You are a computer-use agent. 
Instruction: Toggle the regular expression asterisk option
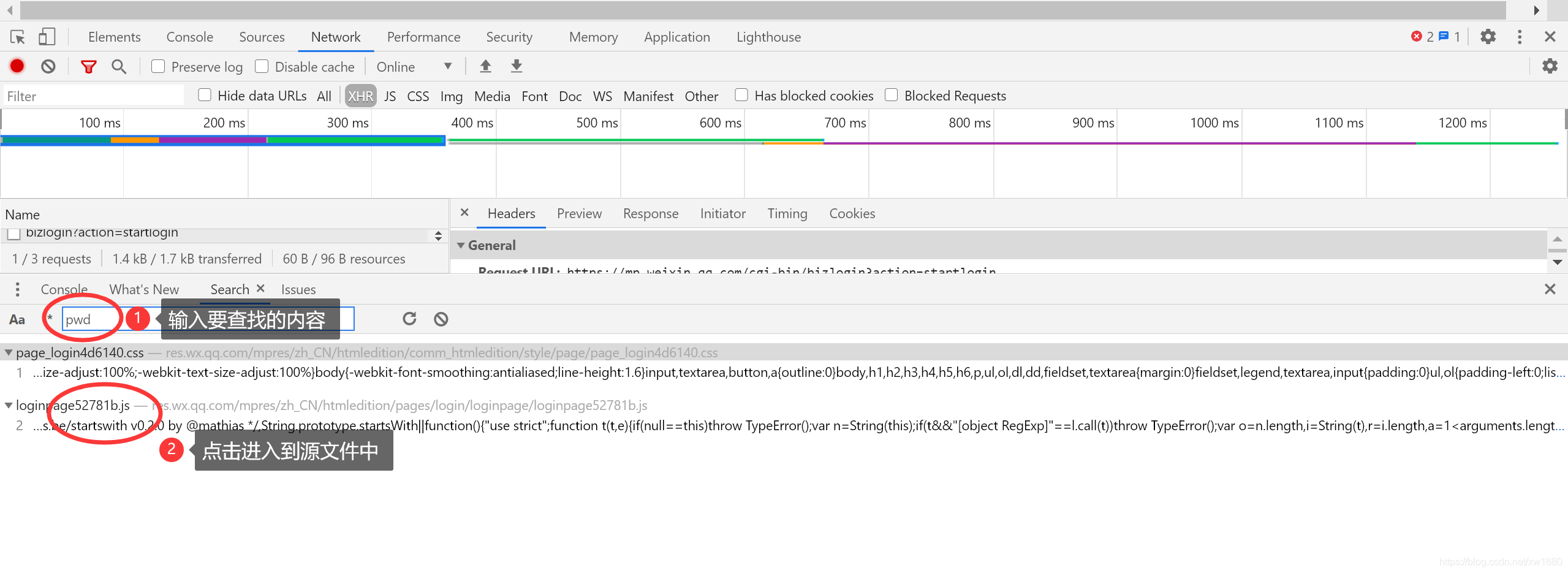click(x=50, y=319)
